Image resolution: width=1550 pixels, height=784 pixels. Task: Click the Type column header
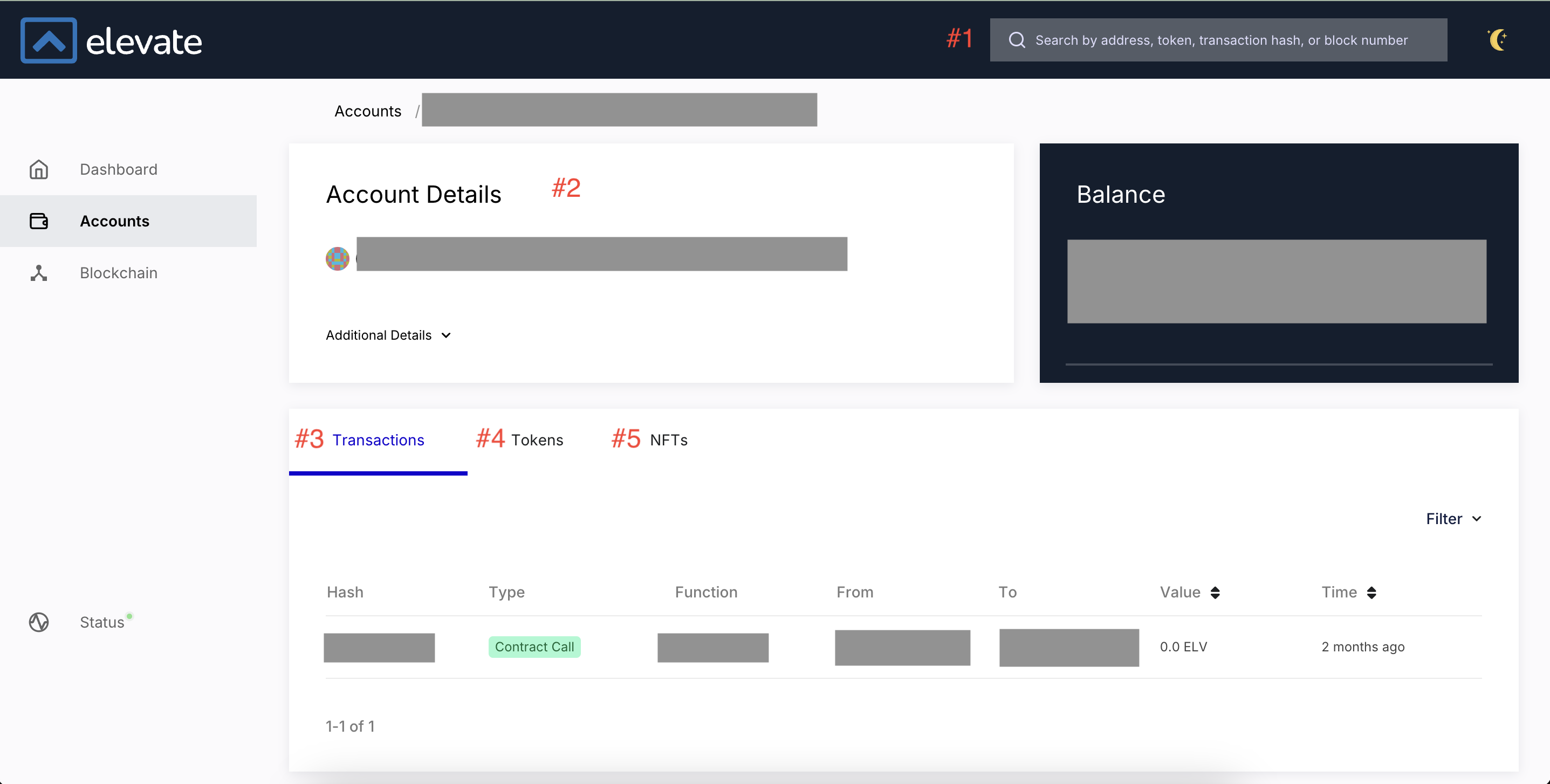(506, 593)
